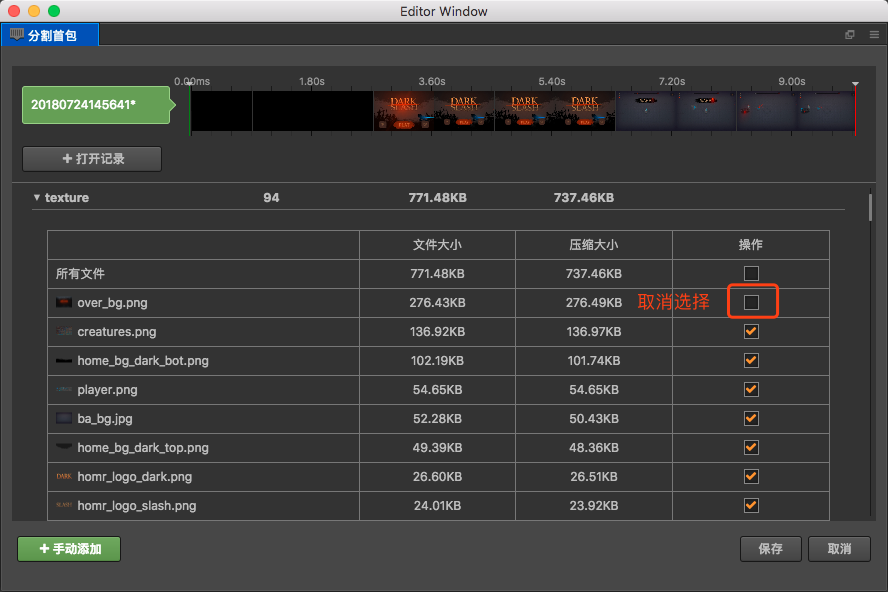This screenshot has width=888, height=592.
Task: Click the creatures.png file name
Action: pyautogui.click(x=117, y=331)
